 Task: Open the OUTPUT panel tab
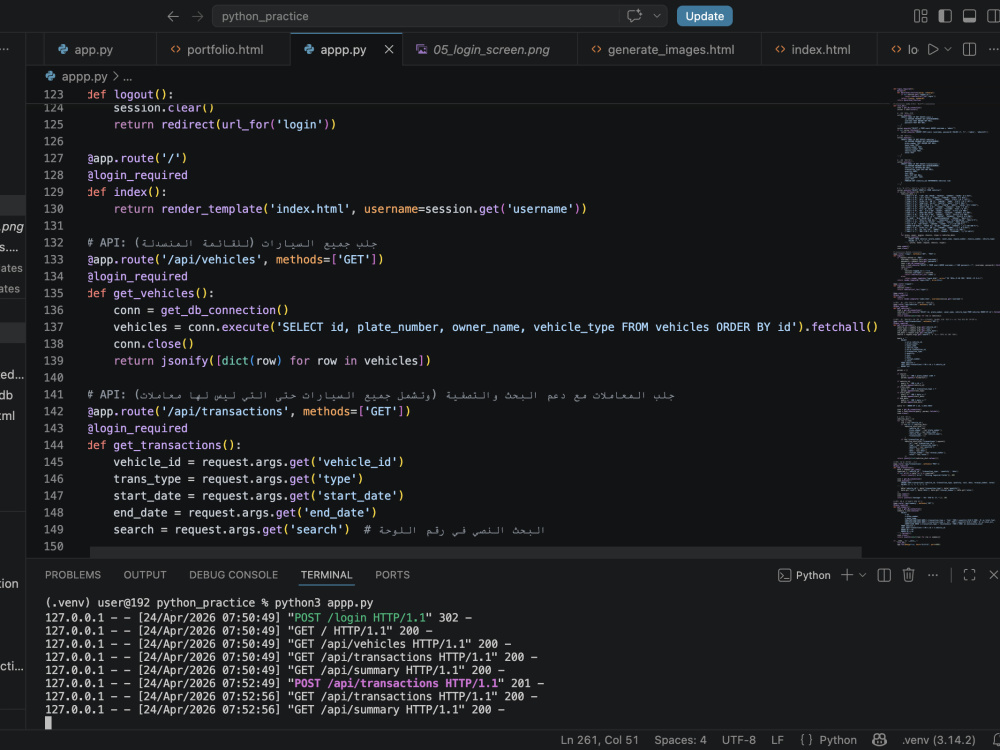tap(145, 575)
